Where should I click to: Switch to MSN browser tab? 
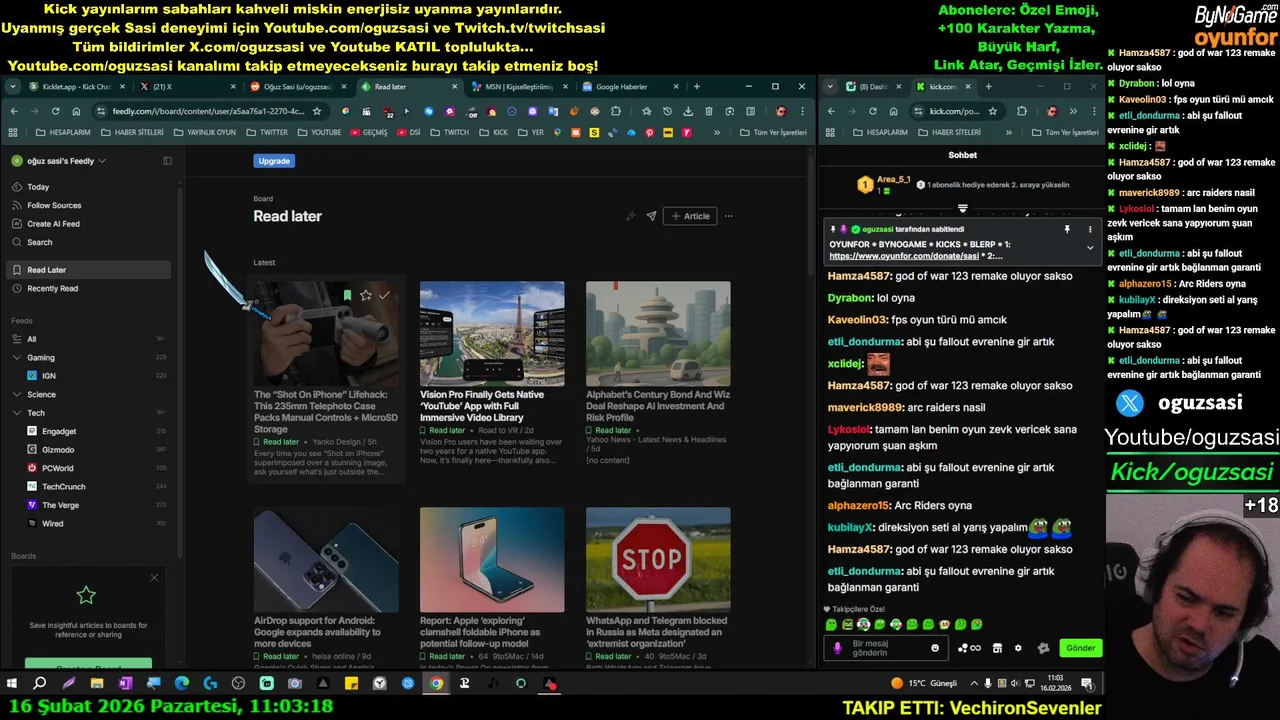coord(518,87)
